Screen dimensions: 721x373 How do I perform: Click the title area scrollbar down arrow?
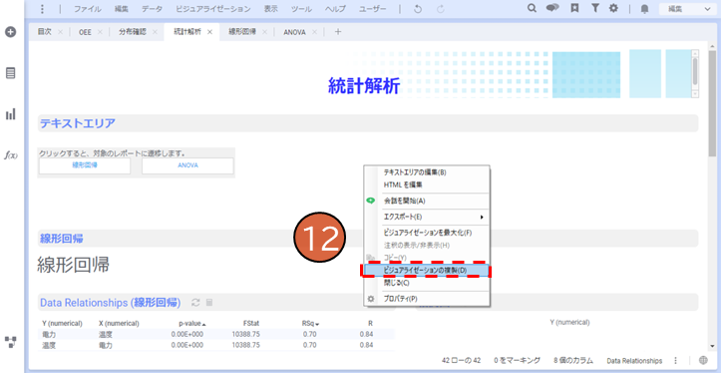(x=695, y=93)
